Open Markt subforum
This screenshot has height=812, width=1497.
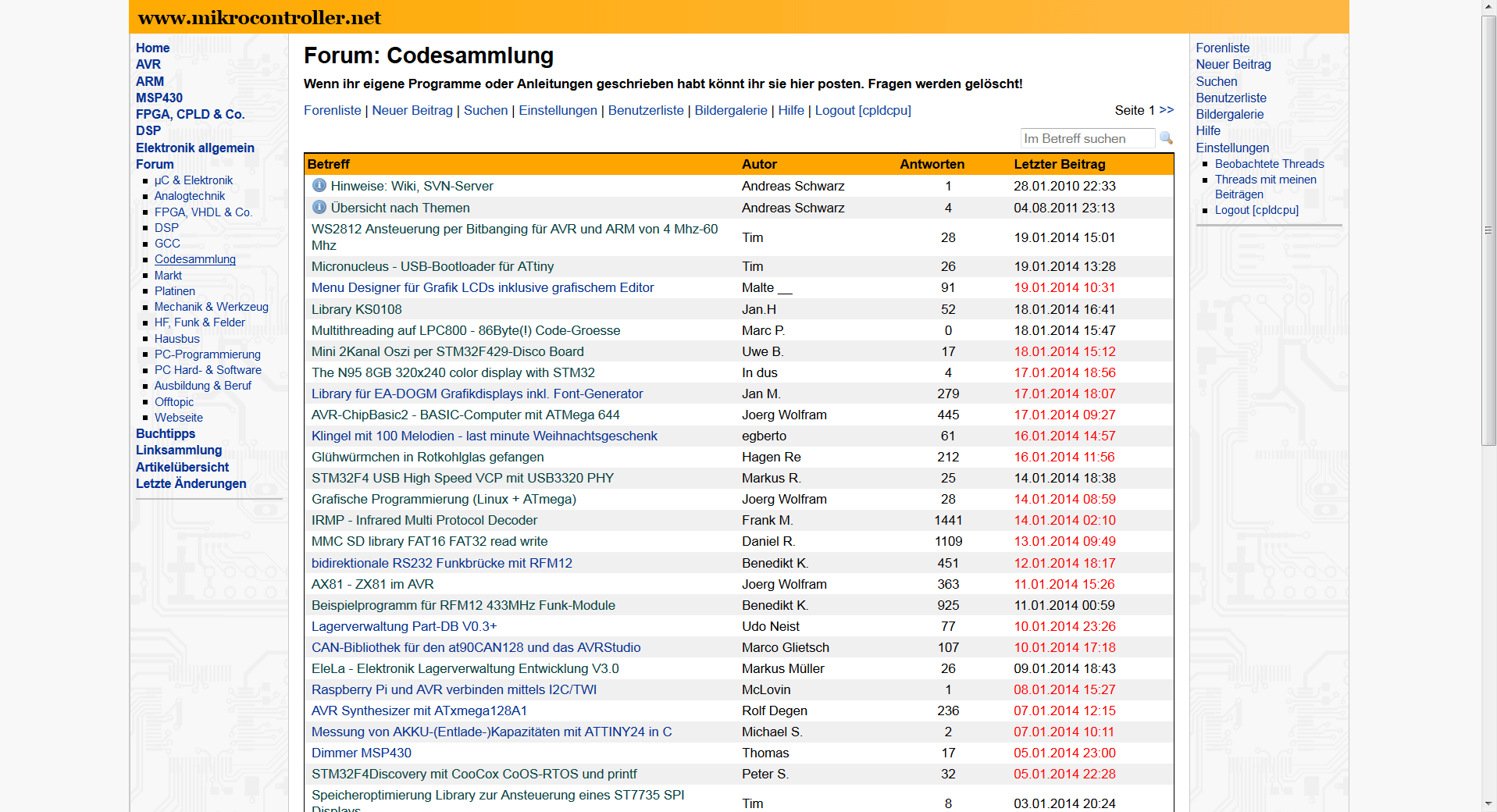168,276
